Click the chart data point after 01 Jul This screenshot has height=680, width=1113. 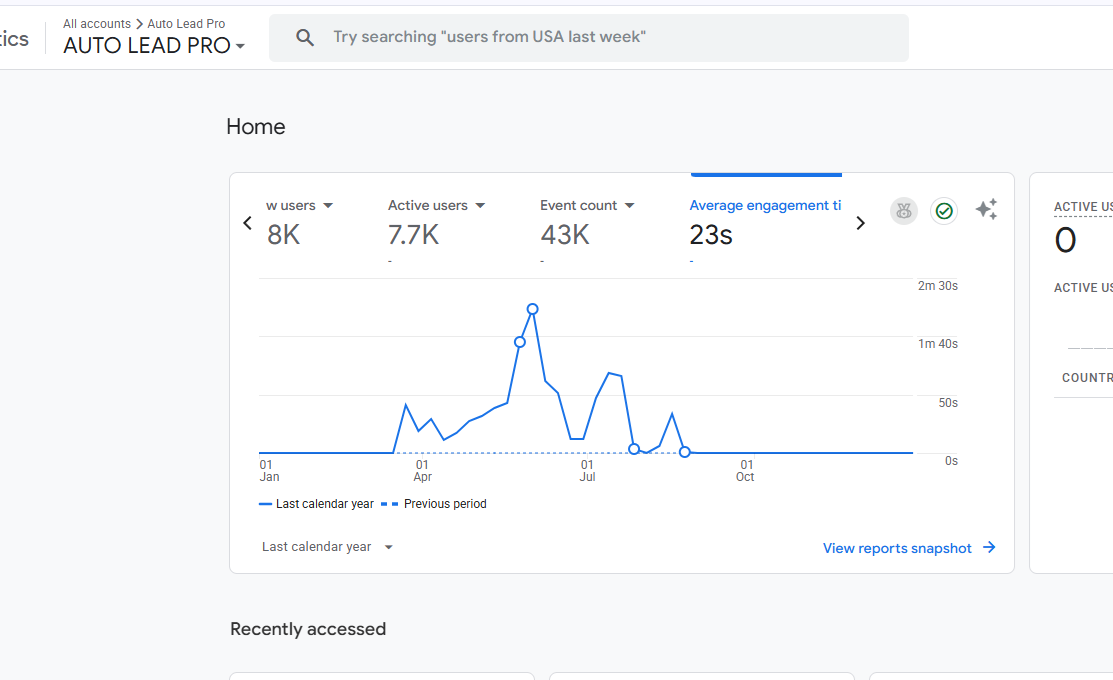coord(634,449)
